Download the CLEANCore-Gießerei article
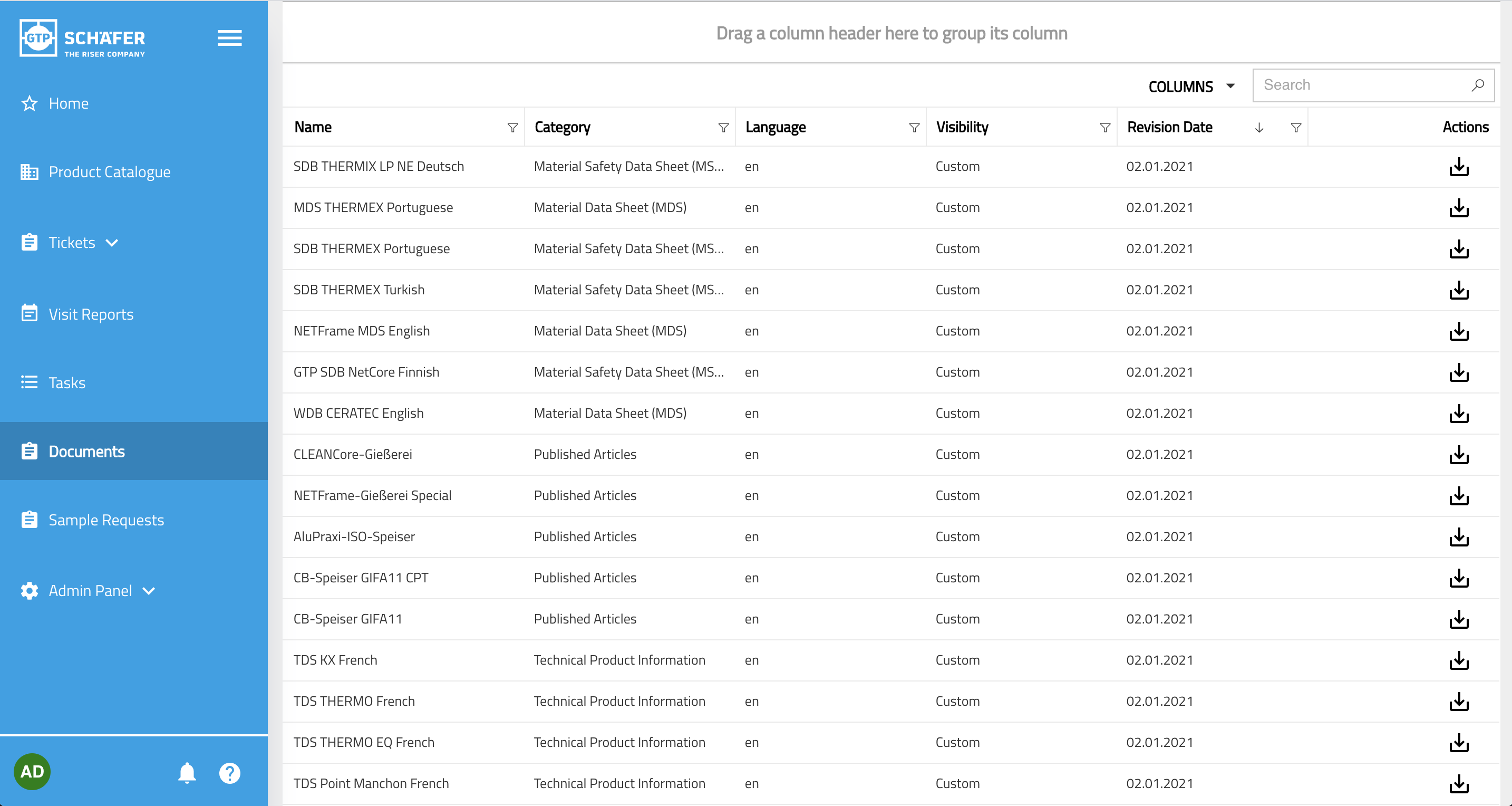This screenshot has width=1512, height=806. (x=1459, y=455)
